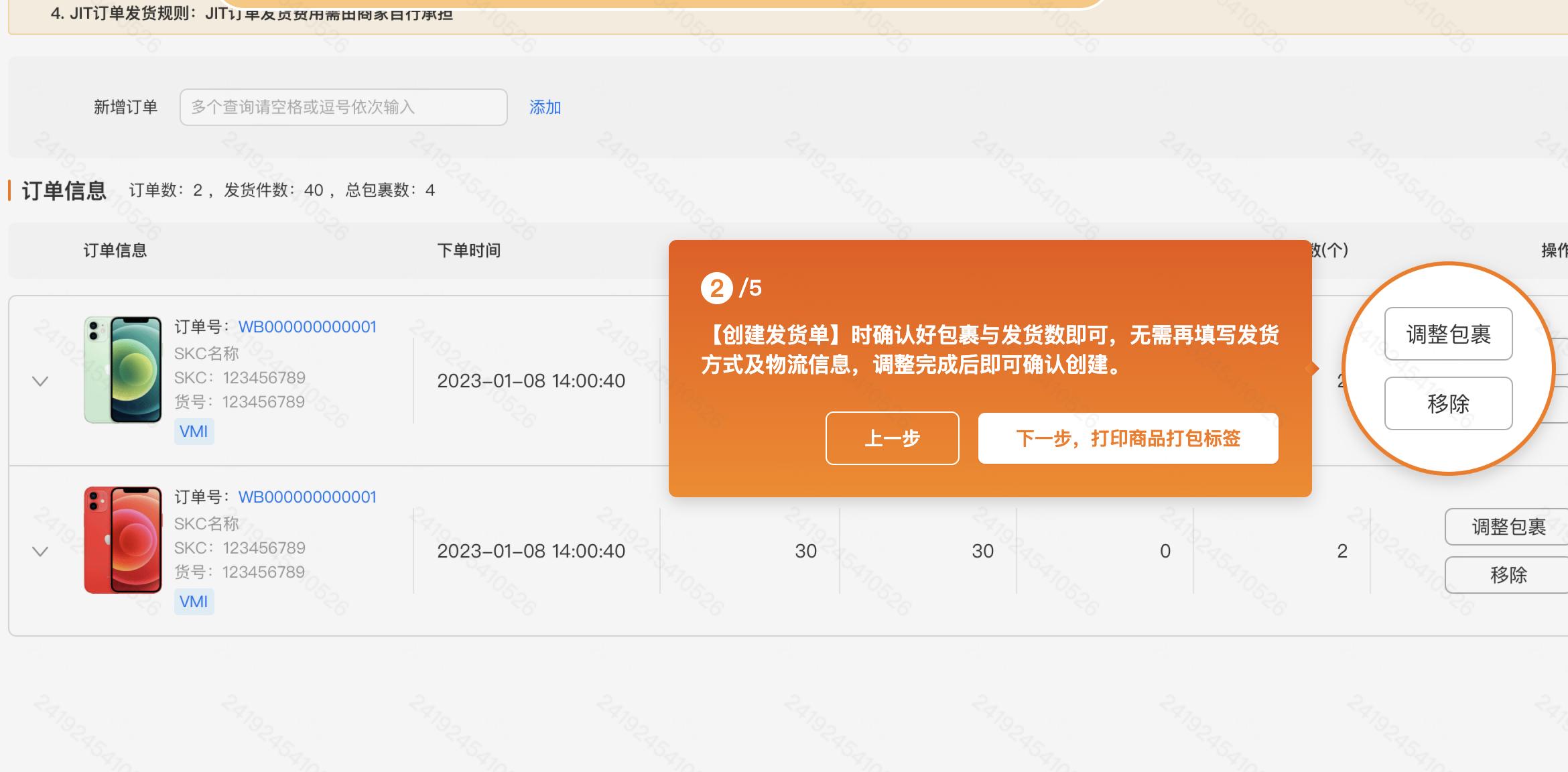
Task: Expand the red iPhone order row
Action: [x=40, y=551]
